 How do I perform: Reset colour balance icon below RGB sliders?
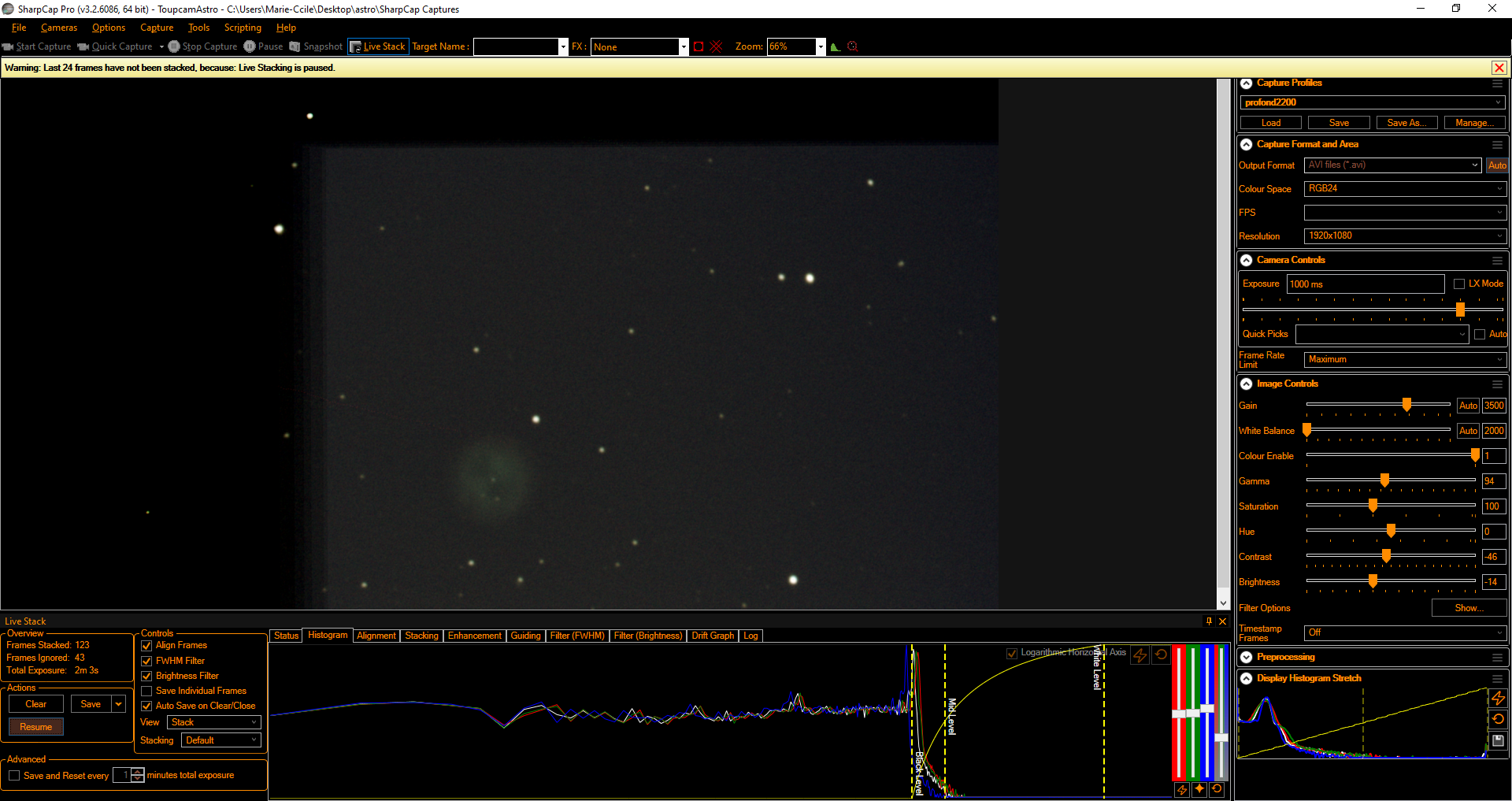[x=1217, y=789]
